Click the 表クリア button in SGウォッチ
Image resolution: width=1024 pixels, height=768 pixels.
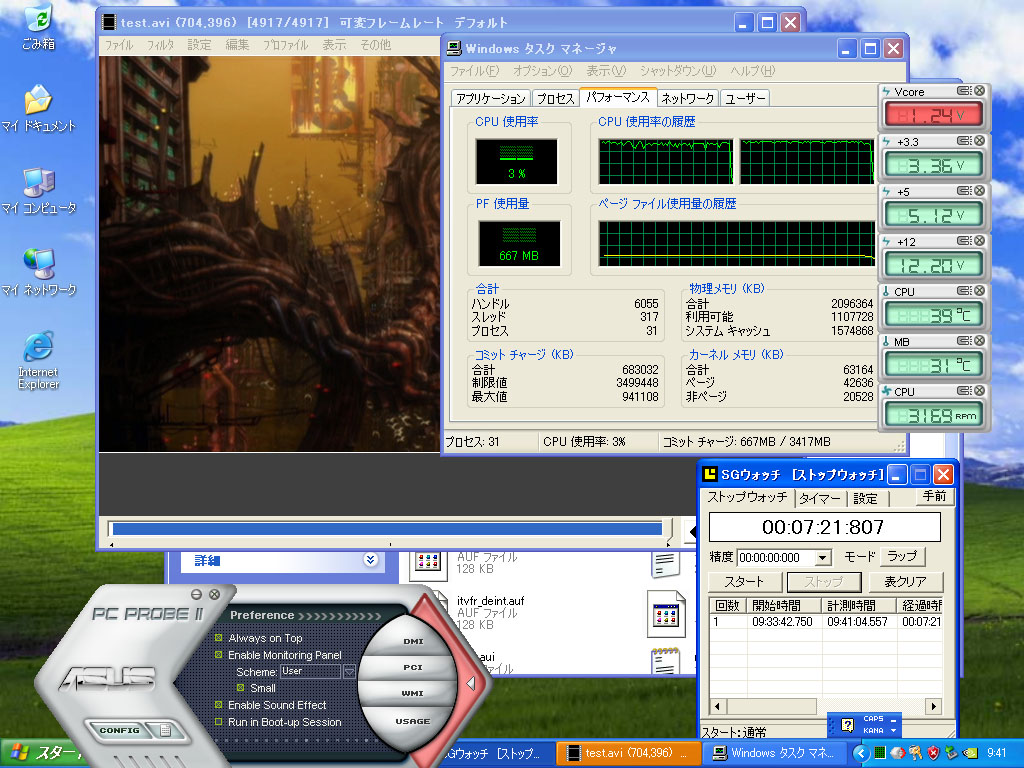905,581
